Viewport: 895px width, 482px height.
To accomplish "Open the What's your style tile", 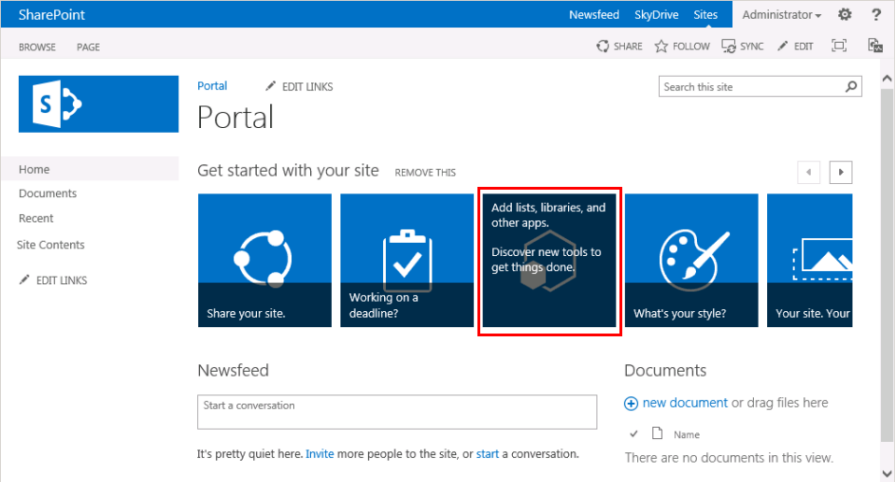I will tap(691, 260).
